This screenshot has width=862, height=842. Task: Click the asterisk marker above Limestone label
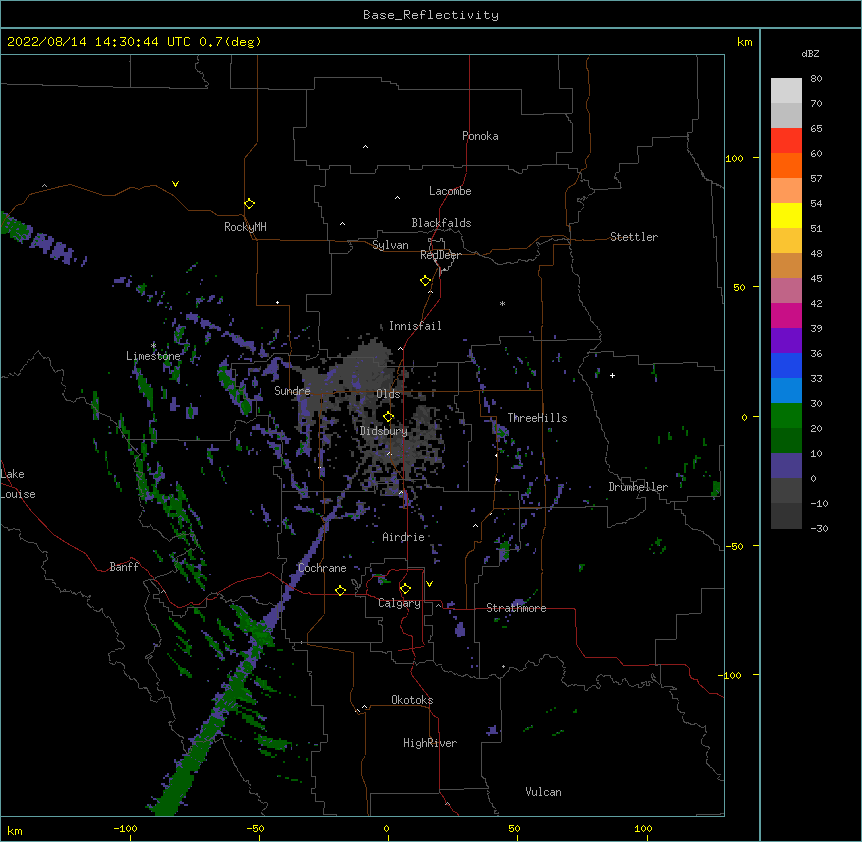(153, 346)
